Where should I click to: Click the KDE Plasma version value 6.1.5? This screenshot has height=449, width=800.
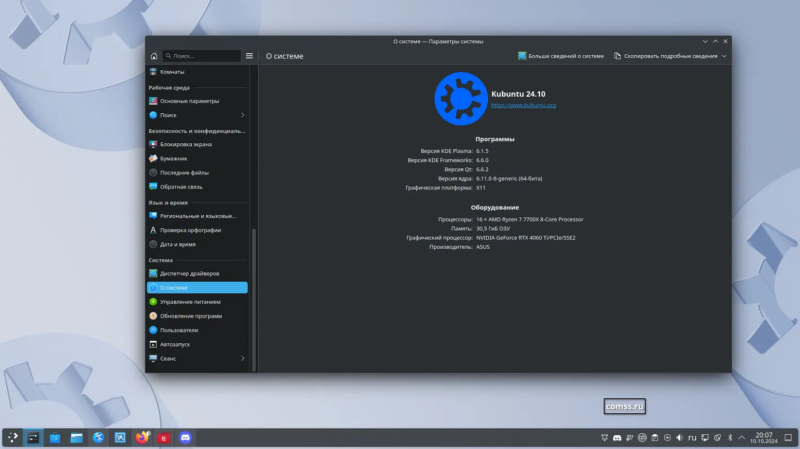tap(482, 151)
